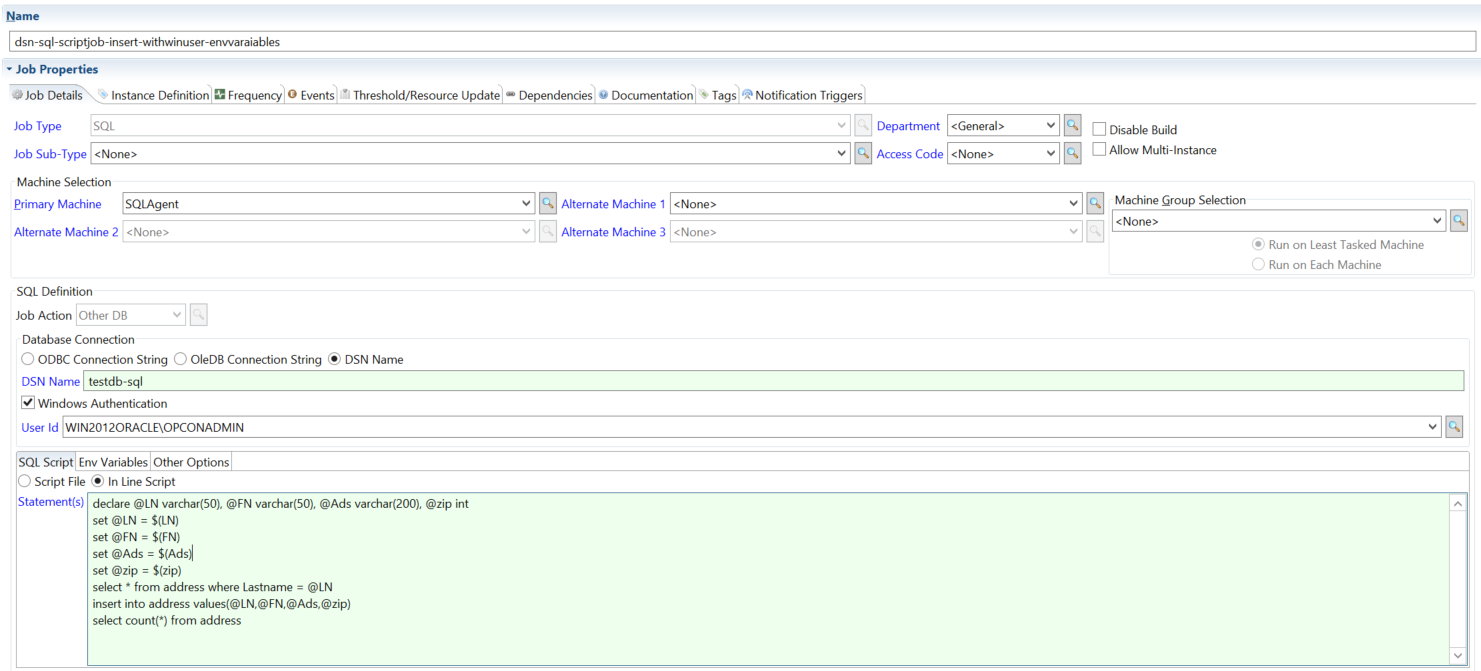Switch to Job Details tab
The image size is (1481, 671).
pyautogui.click(x=47, y=95)
